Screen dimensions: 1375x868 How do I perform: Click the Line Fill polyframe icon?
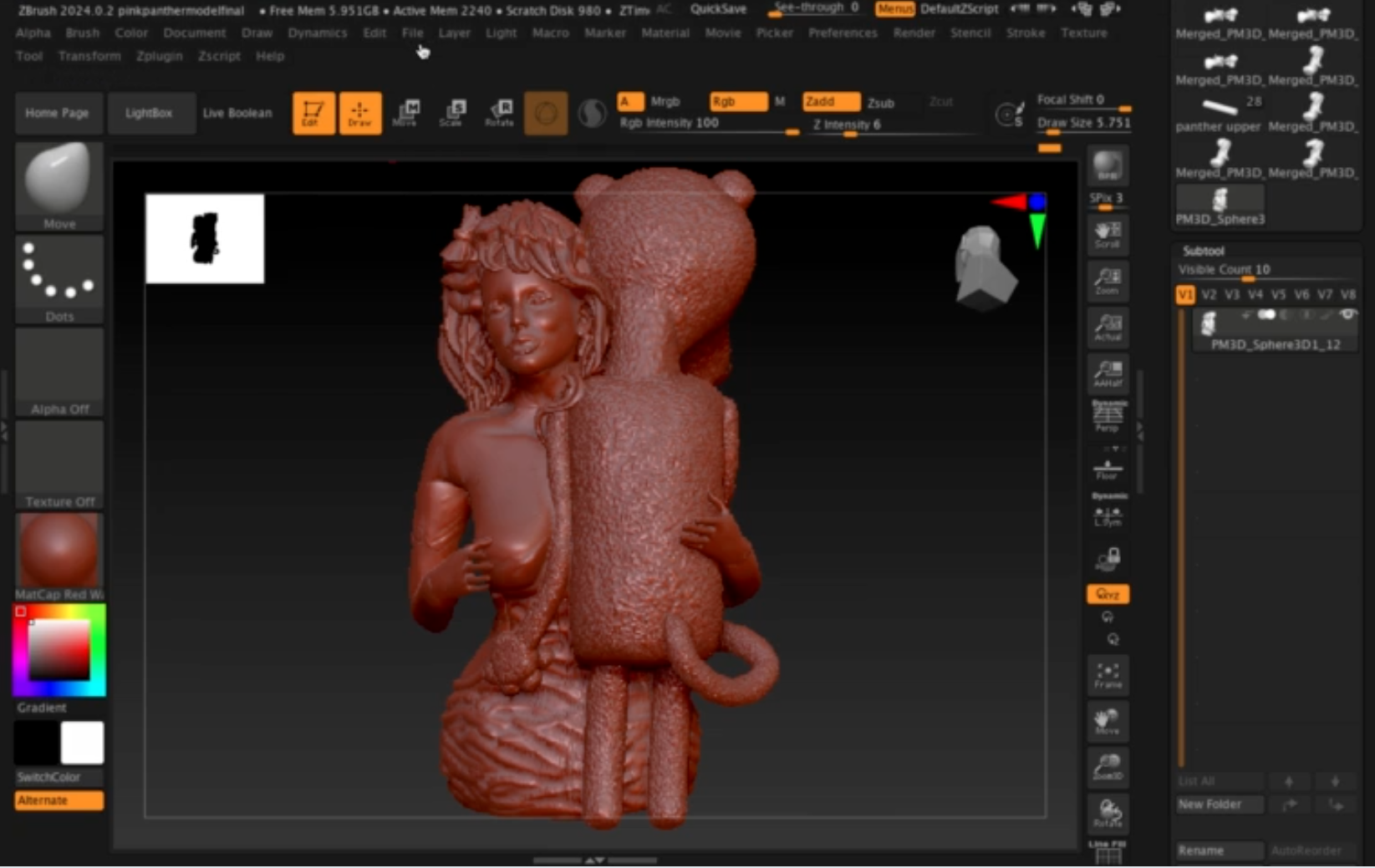point(1108,852)
